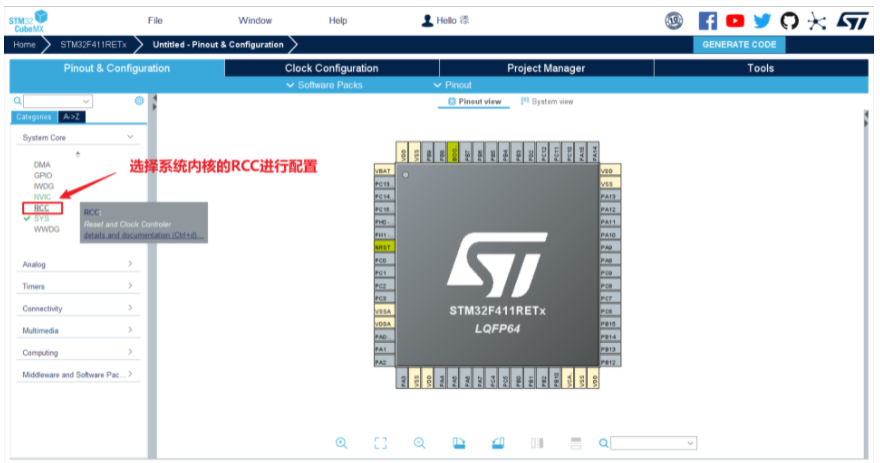880x463 pixels.
Task: Select RCC in System Core list
Action: pyautogui.click(x=42, y=208)
